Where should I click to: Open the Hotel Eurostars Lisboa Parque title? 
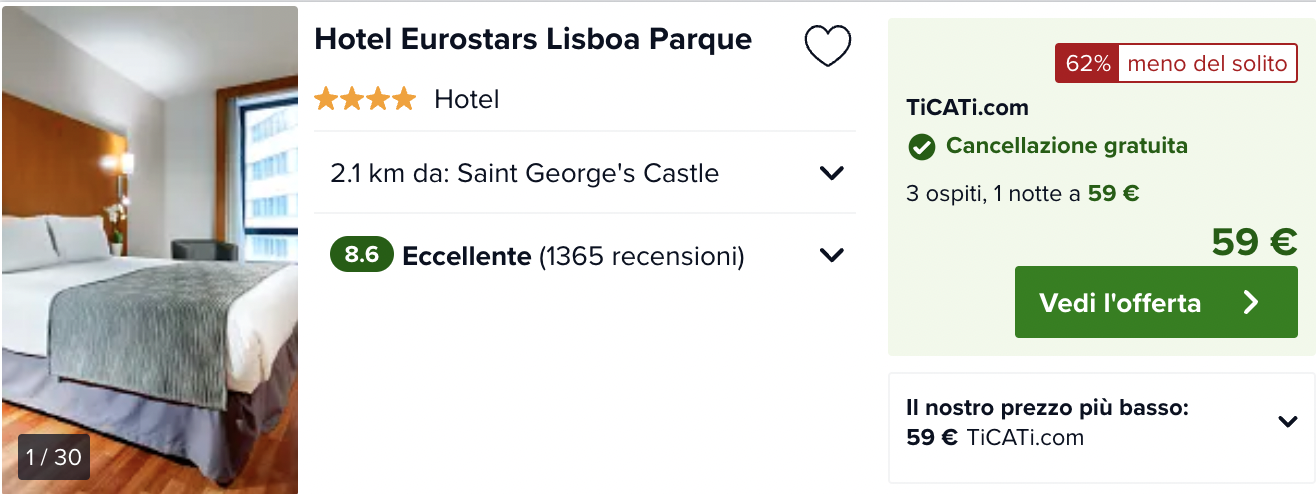[533, 39]
